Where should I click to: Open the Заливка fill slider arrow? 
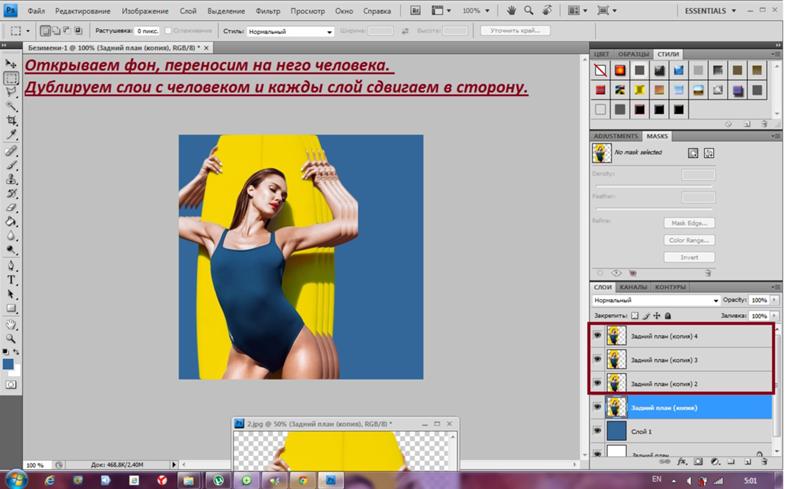pos(774,316)
